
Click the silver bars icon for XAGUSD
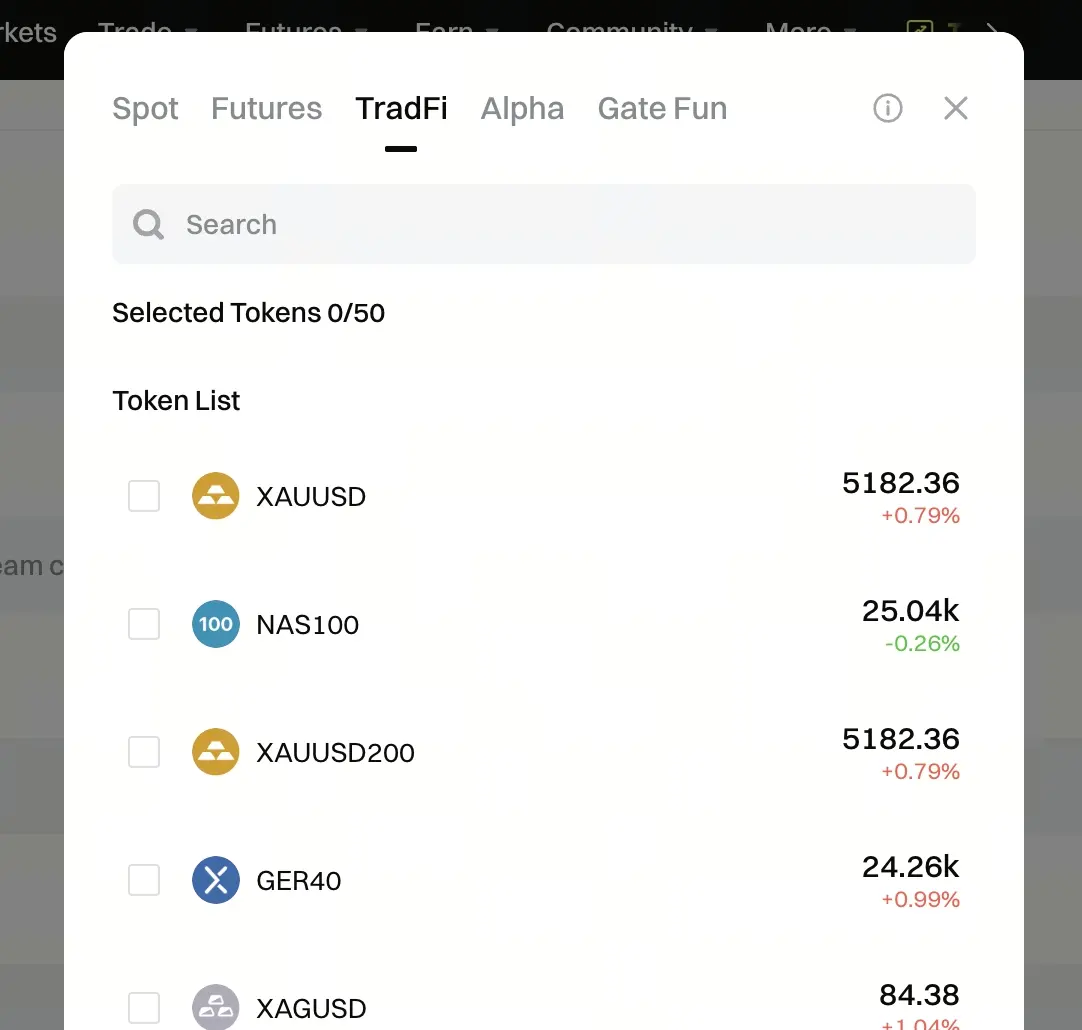pos(216,1007)
